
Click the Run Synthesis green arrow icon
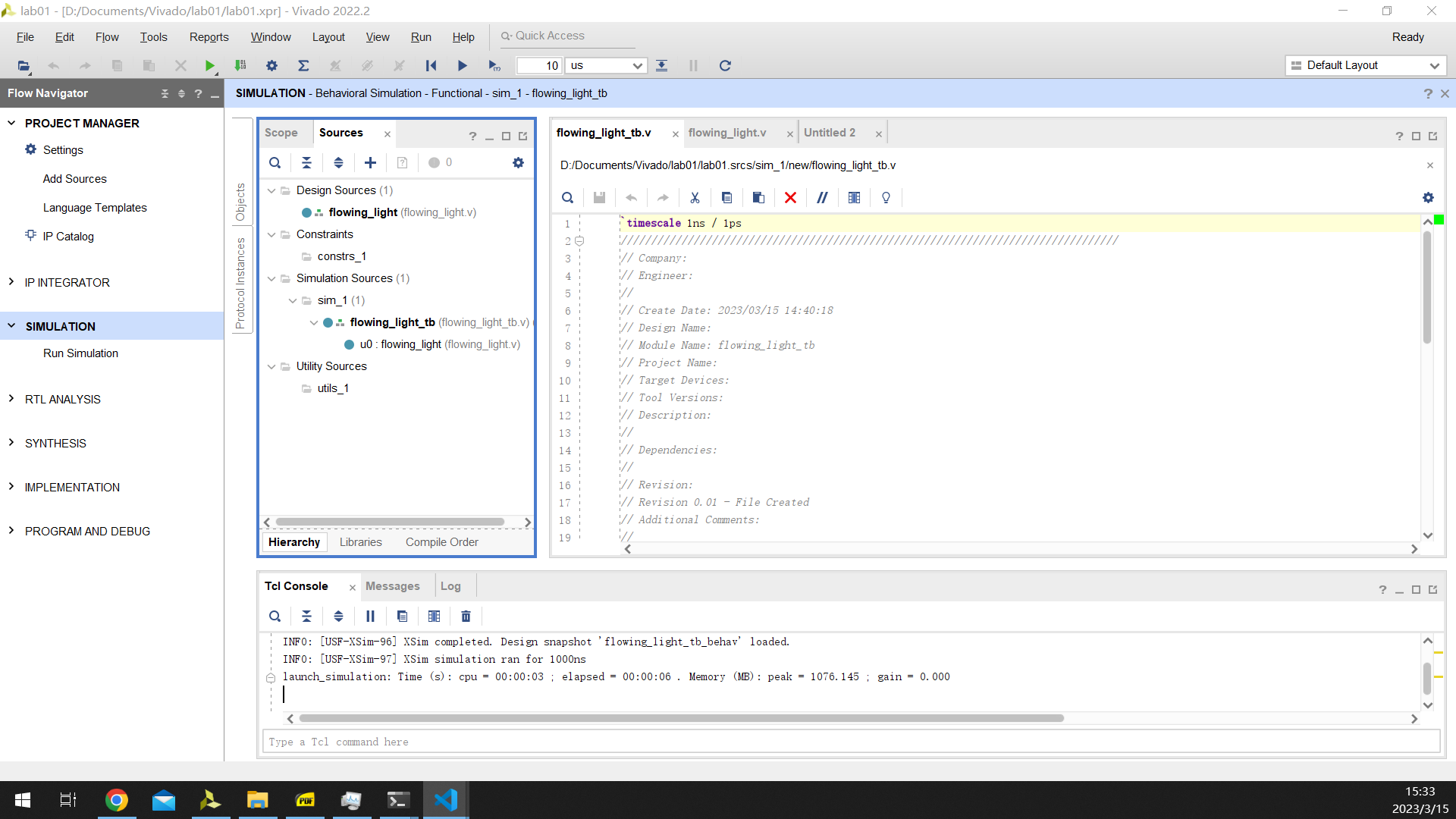pos(209,66)
